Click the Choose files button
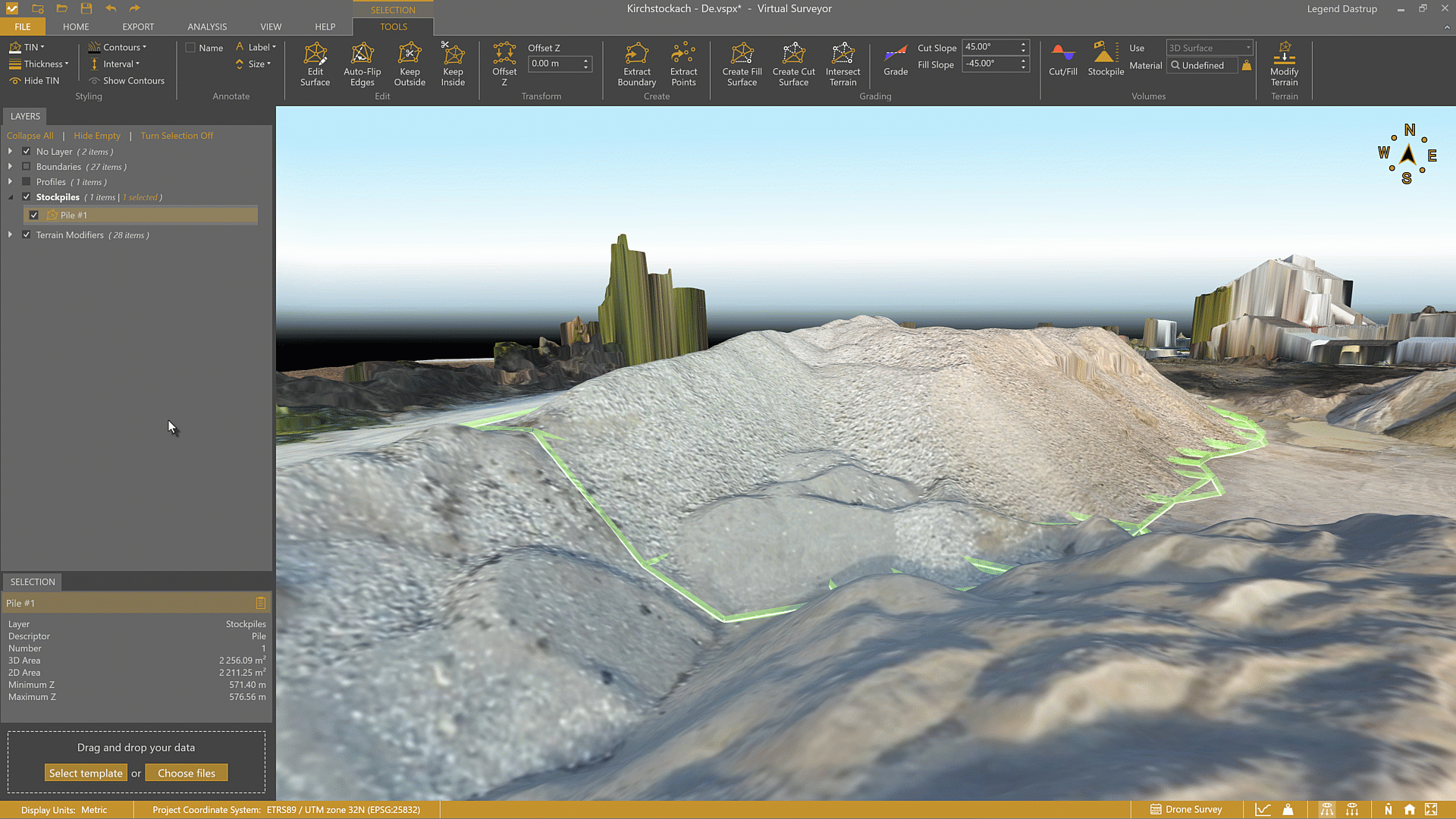 pyautogui.click(x=187, y=772)
